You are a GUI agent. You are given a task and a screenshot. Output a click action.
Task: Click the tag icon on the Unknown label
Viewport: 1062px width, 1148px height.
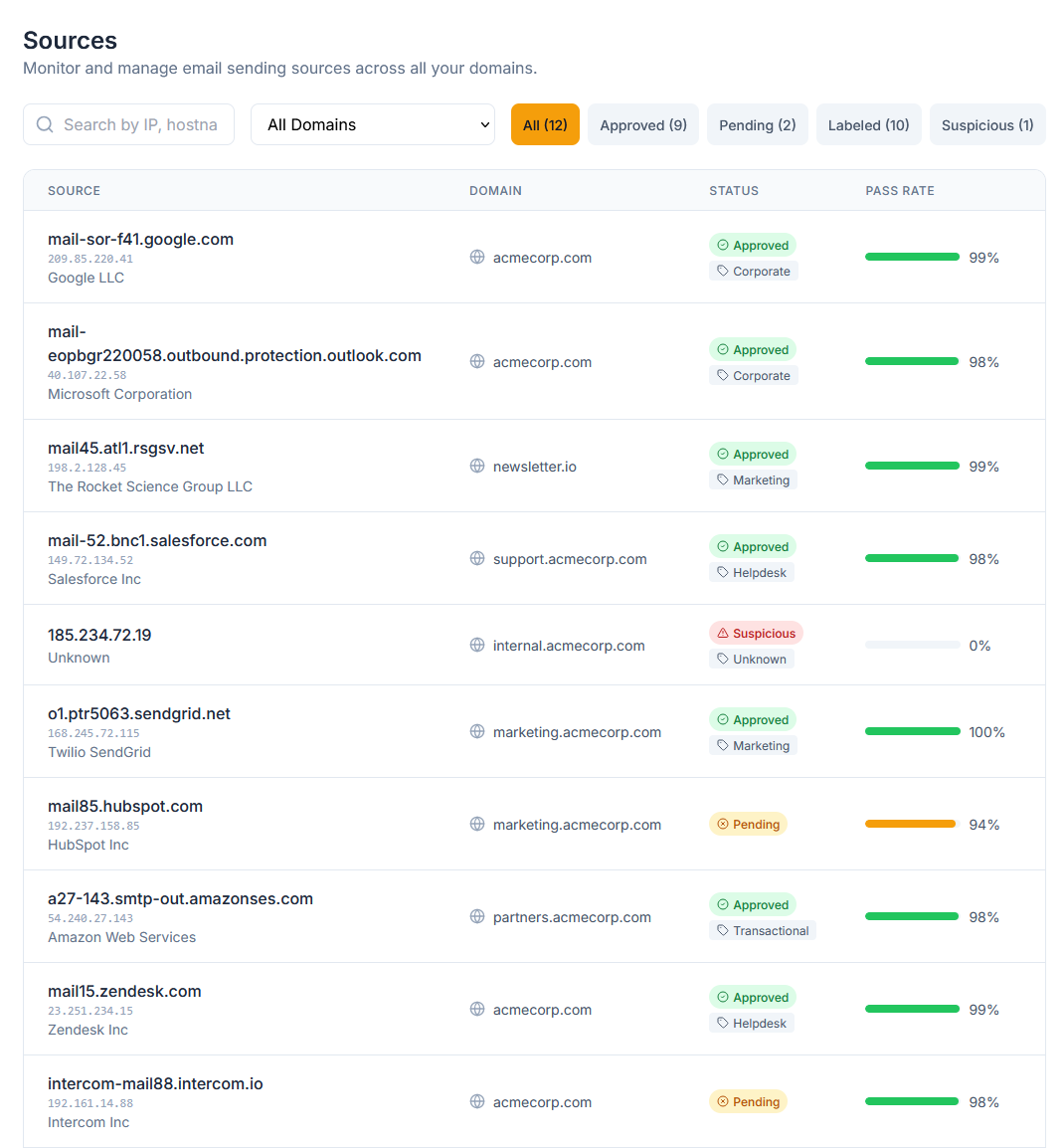pyautogui.click(x=724, y=659)
